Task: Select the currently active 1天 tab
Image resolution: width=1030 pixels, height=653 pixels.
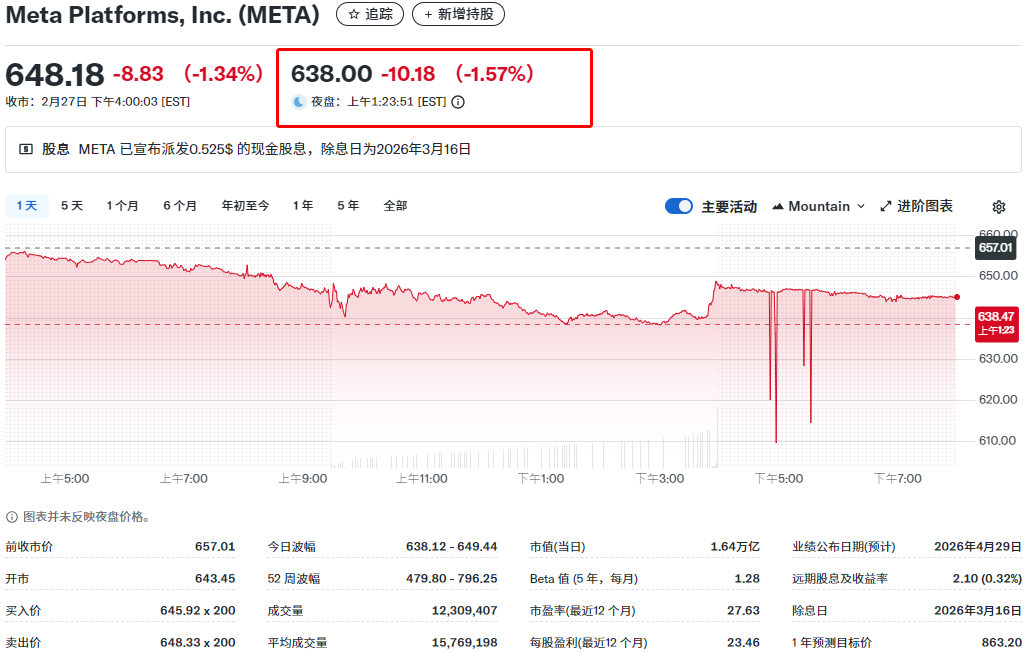Action: pos(26,205)
